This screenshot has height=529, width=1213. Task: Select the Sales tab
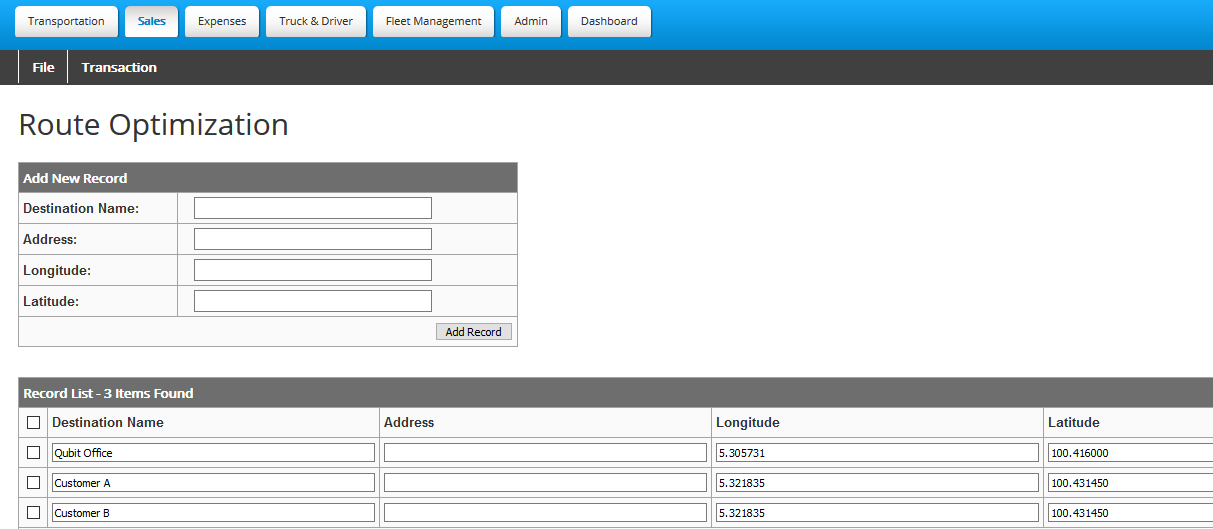152,21
